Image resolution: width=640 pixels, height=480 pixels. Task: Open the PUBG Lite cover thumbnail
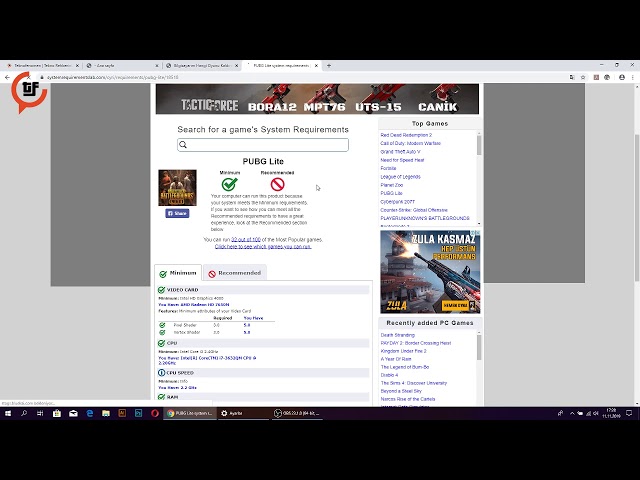[177, 187]
